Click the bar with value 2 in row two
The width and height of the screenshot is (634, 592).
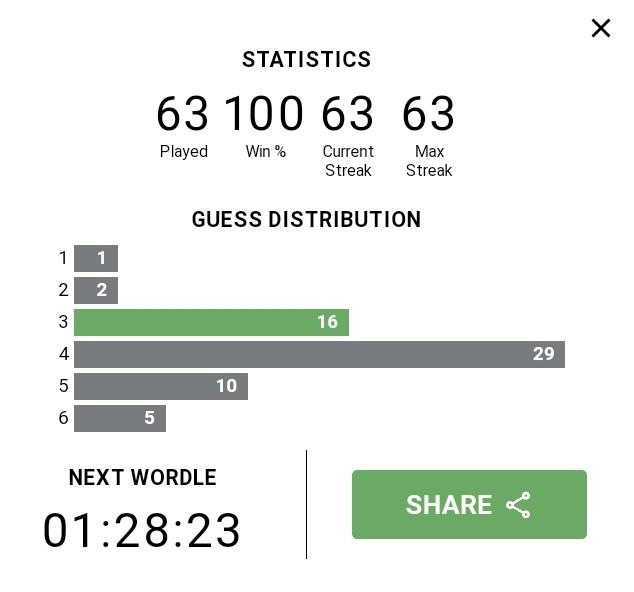coord(96,290)
